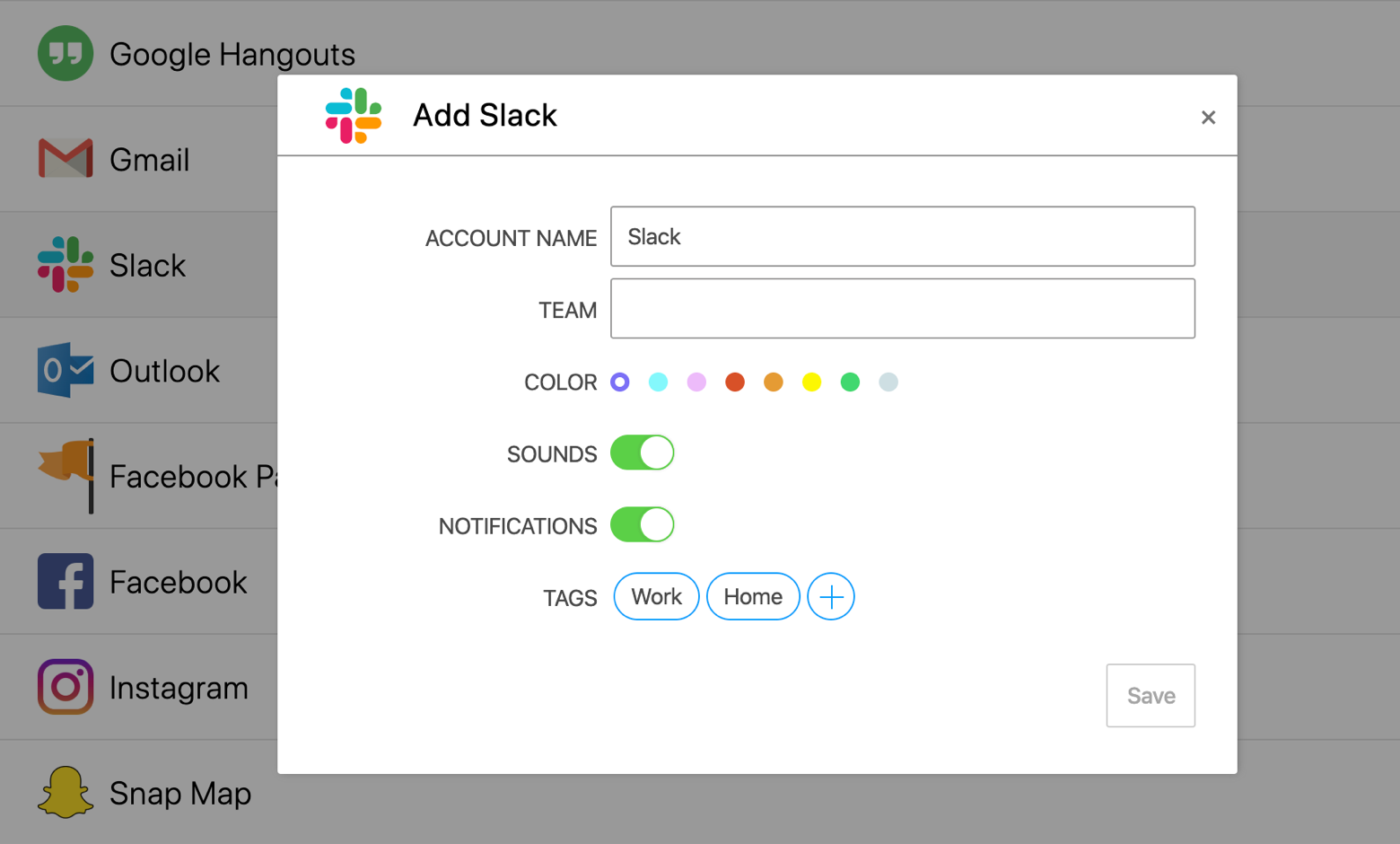Disable the Notifications switch
The height and width of the screenshot is (844, 1400).
(x=643, y=524)
